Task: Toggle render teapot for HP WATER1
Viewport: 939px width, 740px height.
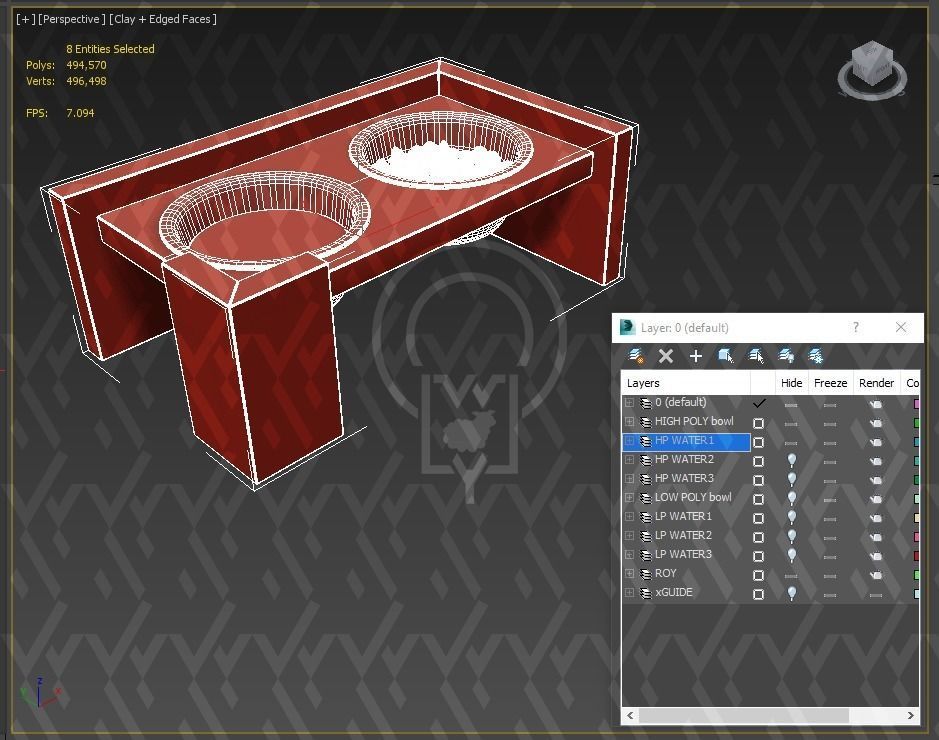Action: click(x=876, y=442)
